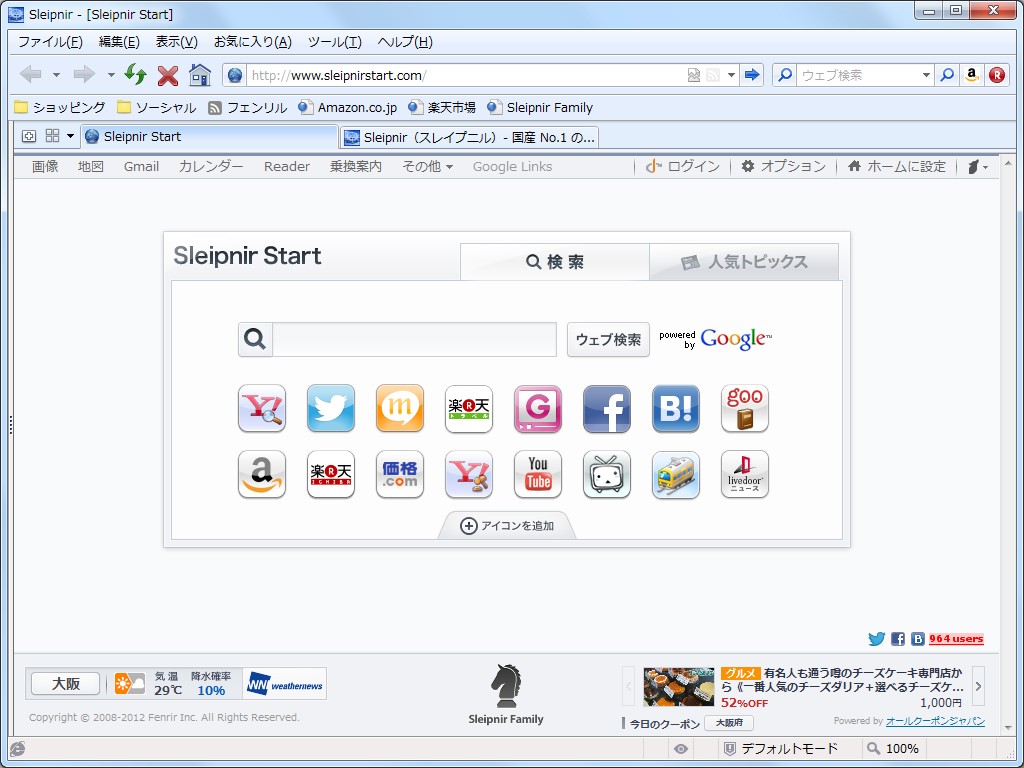The image size is (1024, 768).
Task: Toggle the page visibility eye icon in status bar
Action: [681, 748]
